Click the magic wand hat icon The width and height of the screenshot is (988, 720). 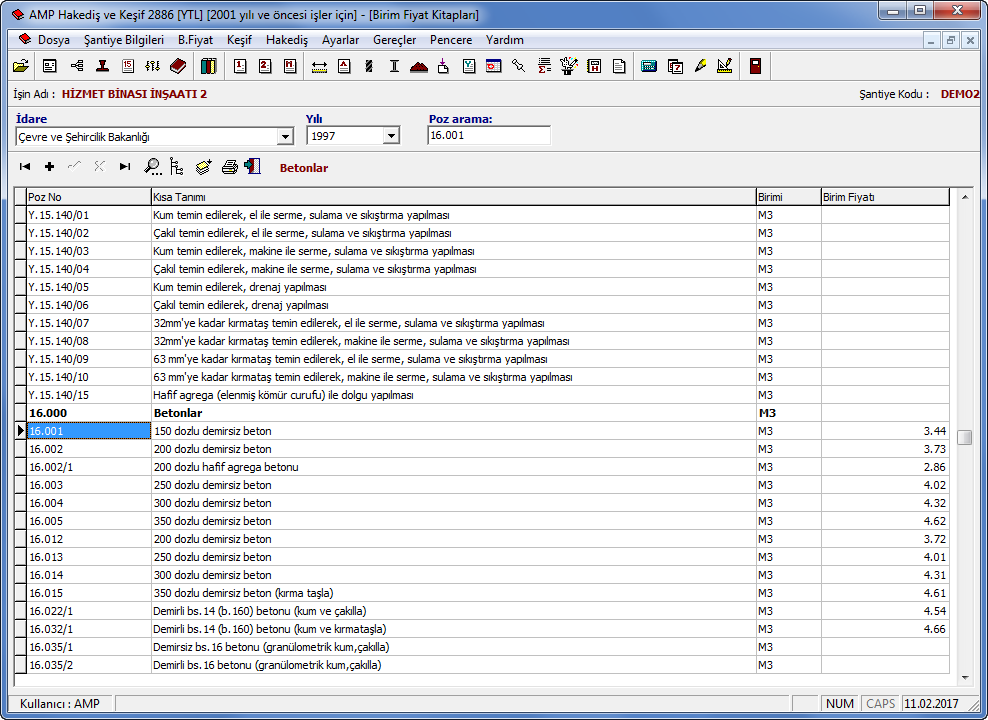click(569, 67)
